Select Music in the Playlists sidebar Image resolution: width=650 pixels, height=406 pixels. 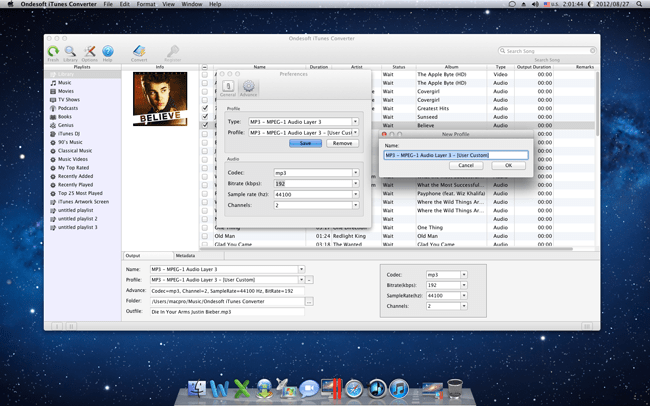coord(65,83)
